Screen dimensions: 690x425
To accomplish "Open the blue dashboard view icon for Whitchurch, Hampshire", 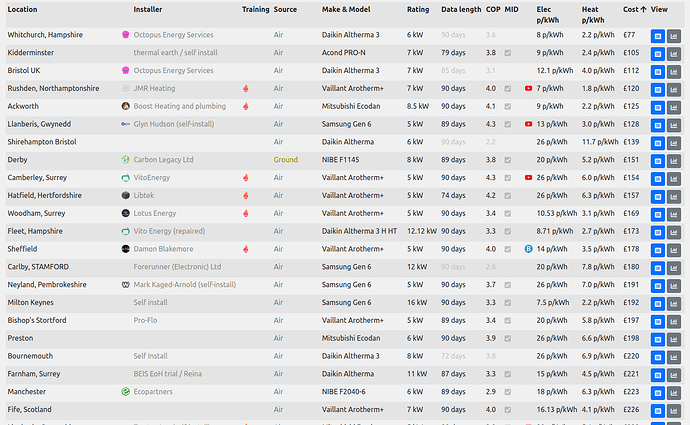I will click(657, 36).
